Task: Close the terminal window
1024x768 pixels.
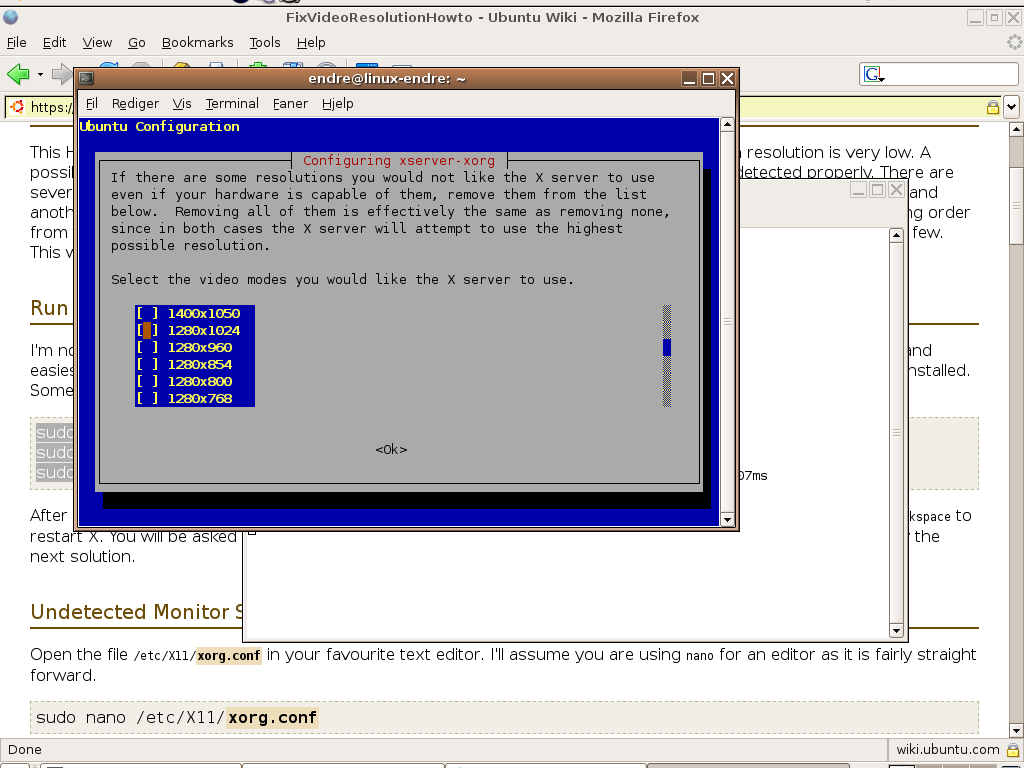Action: pos(727,78)
